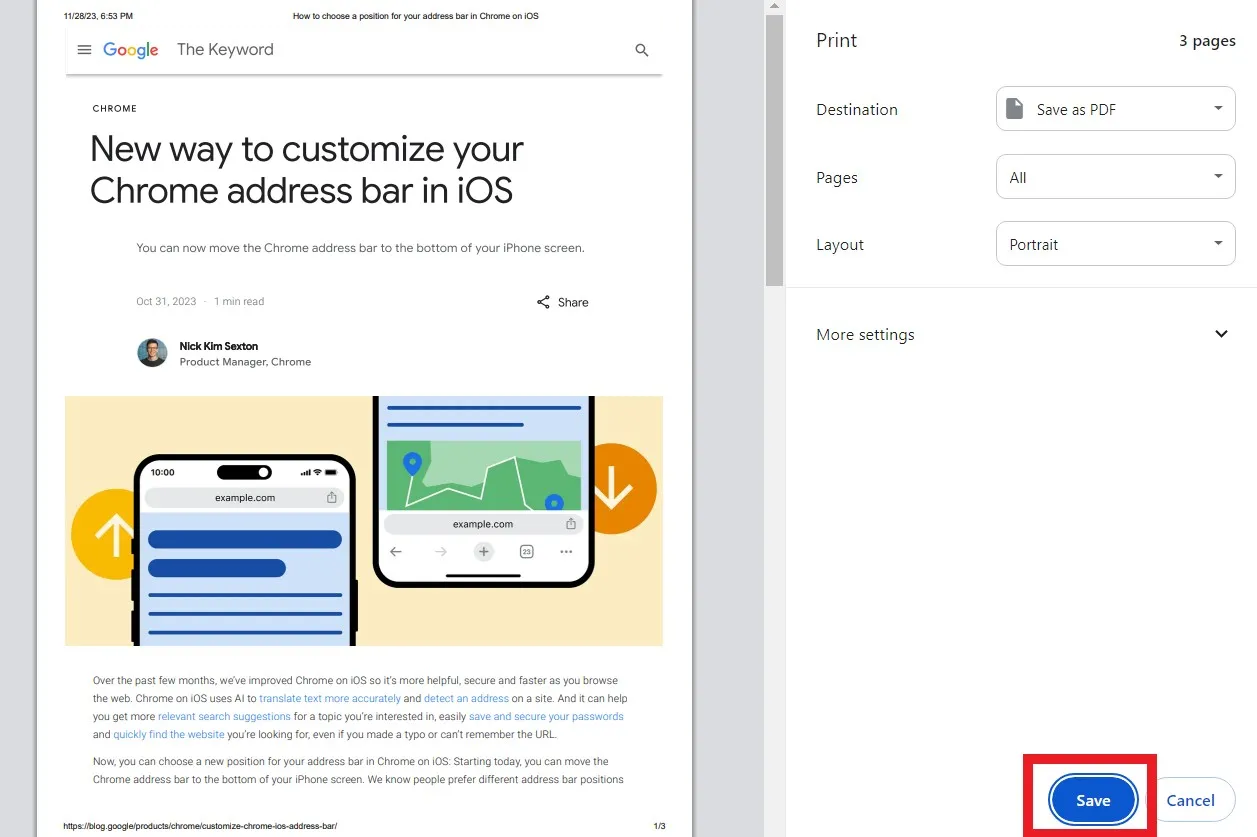This screenshot has width=1257, height=837.
Task: Click the Share icon next to the article date
Action: click(x=543, y=301)
